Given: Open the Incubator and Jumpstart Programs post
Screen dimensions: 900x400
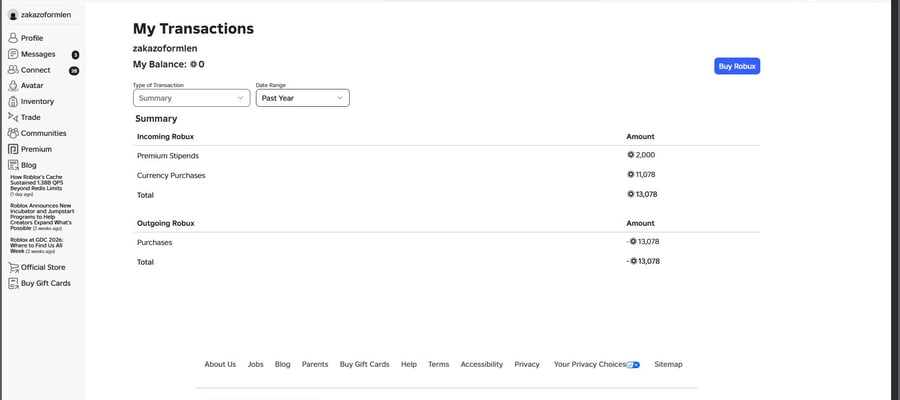Looking at the screenshot, I should pos(42,217).
